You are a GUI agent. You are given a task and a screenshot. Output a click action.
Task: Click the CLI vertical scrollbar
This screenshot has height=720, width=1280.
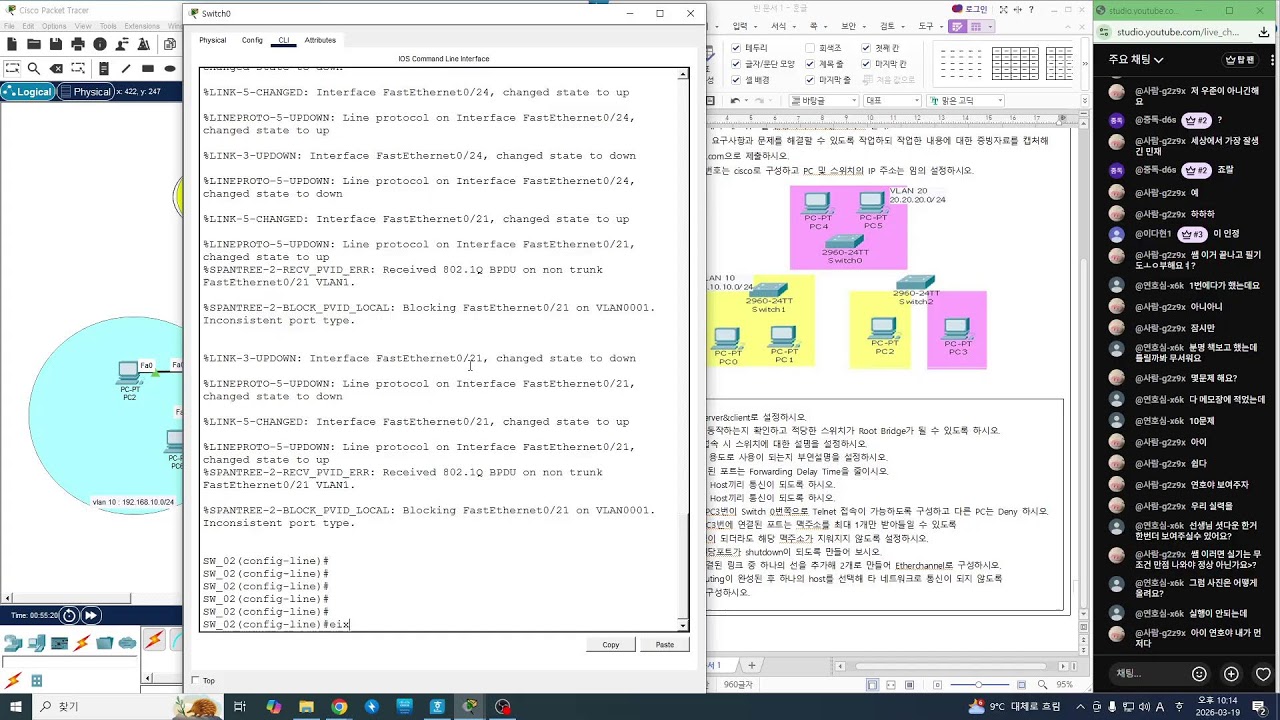click(x=684, y=350)
